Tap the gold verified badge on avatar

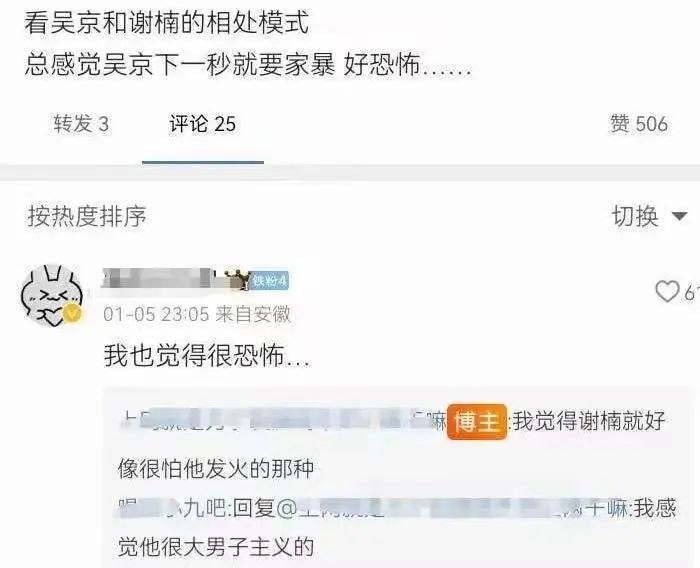pos(72,313)
